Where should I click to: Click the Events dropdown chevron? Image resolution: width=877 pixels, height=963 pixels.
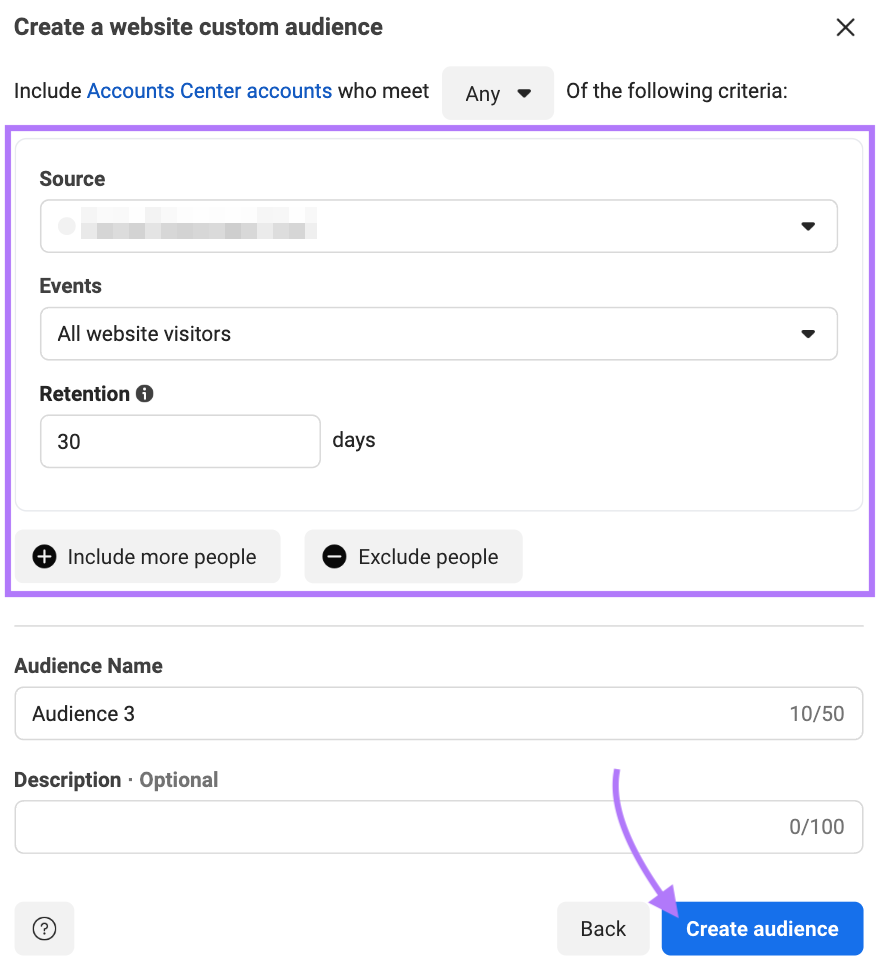pos(808,334)
